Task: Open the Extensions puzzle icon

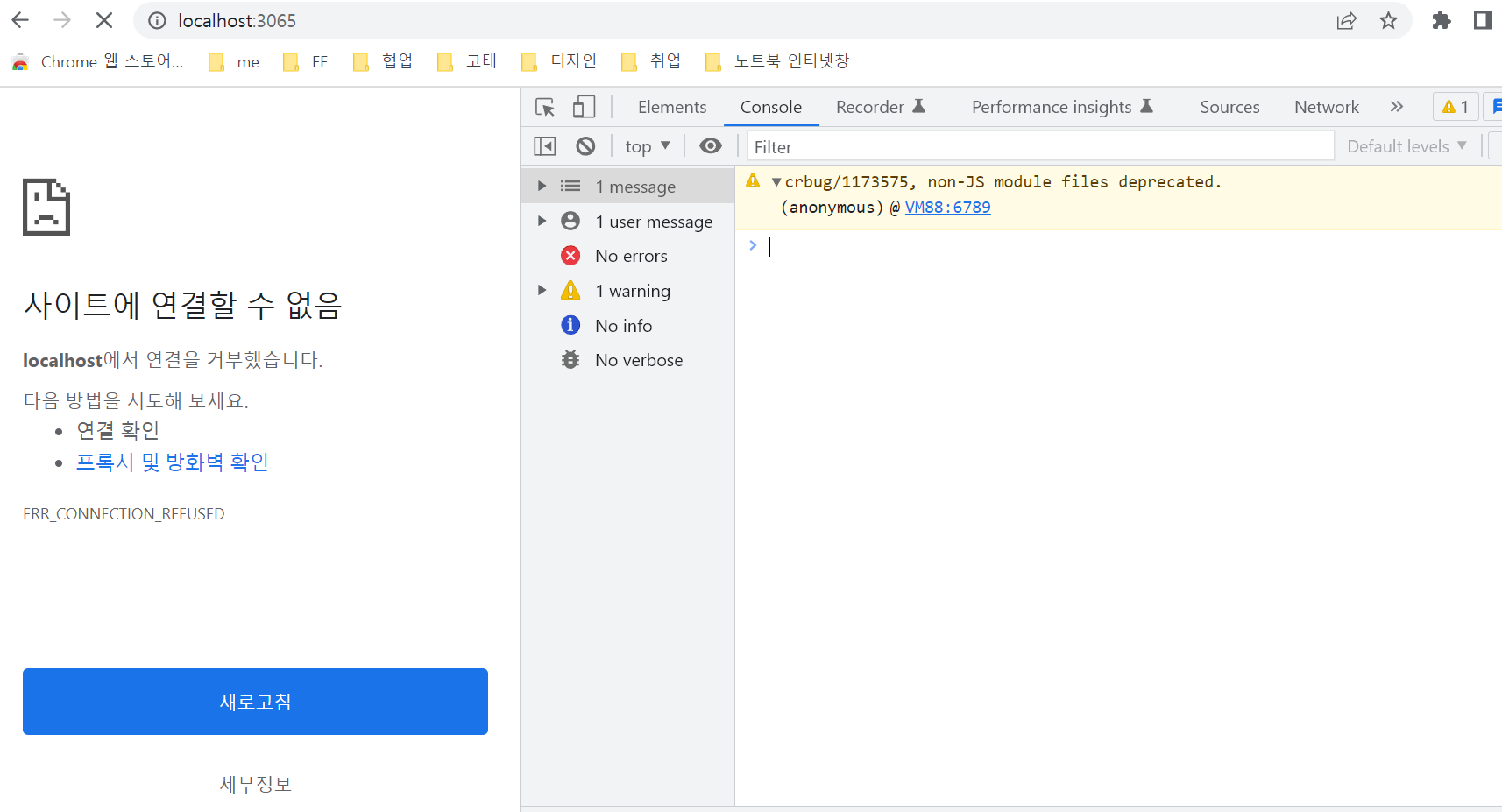Action: (x=1442, y=20)
